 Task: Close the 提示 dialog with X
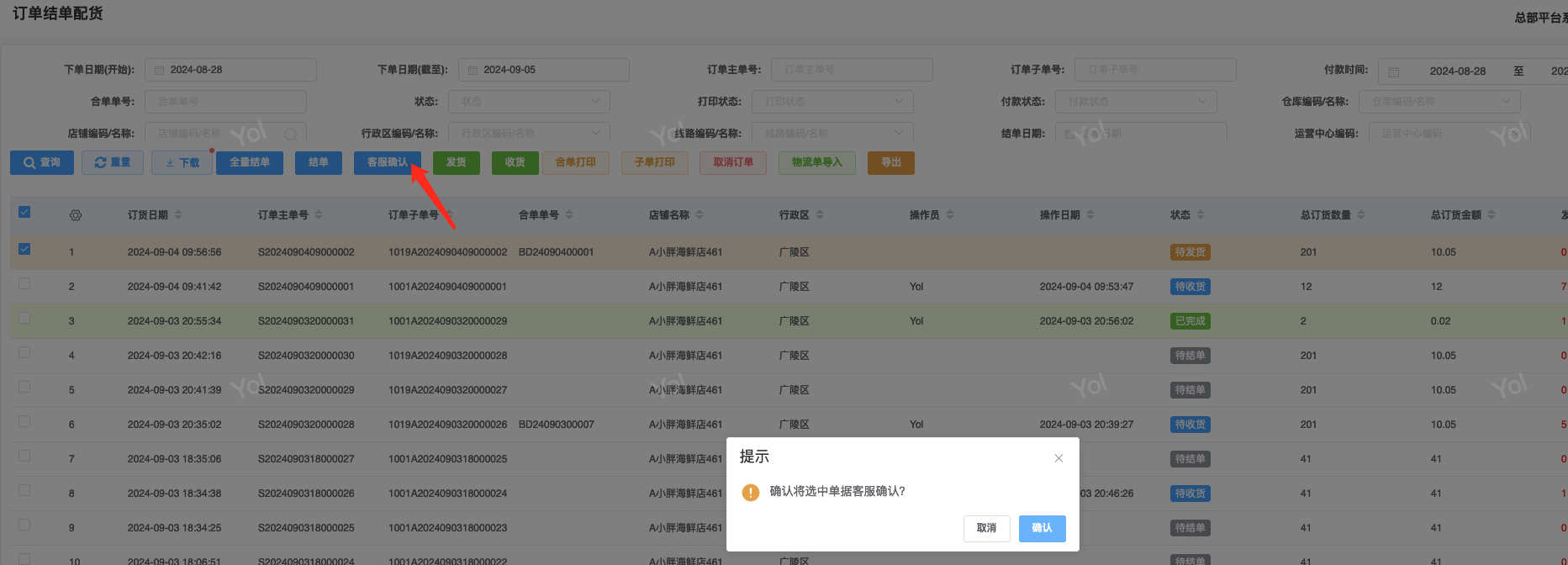point(1059,458)
